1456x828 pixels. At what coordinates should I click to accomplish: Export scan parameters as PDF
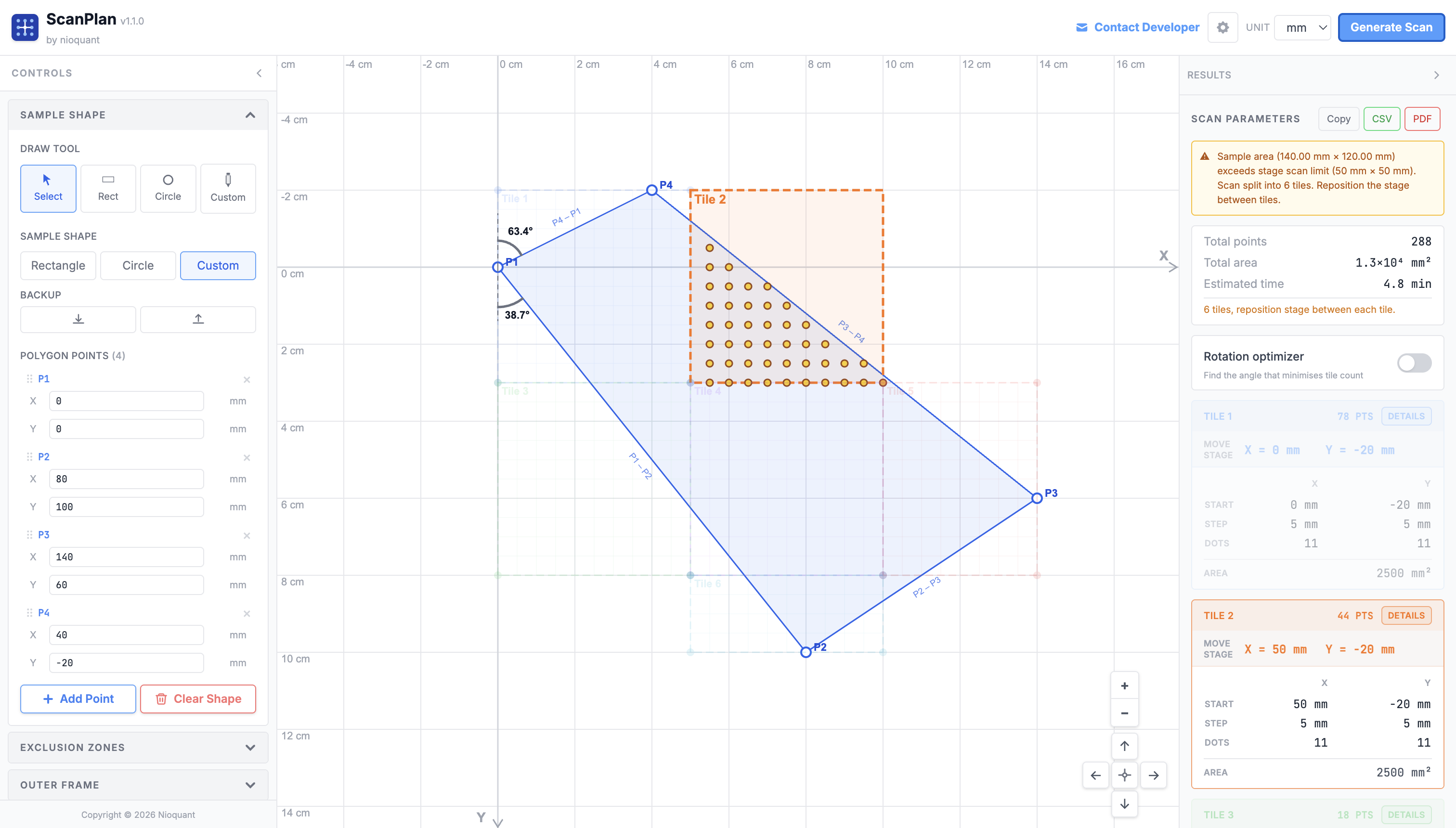pyautogui.click(x=1422, y=119)
